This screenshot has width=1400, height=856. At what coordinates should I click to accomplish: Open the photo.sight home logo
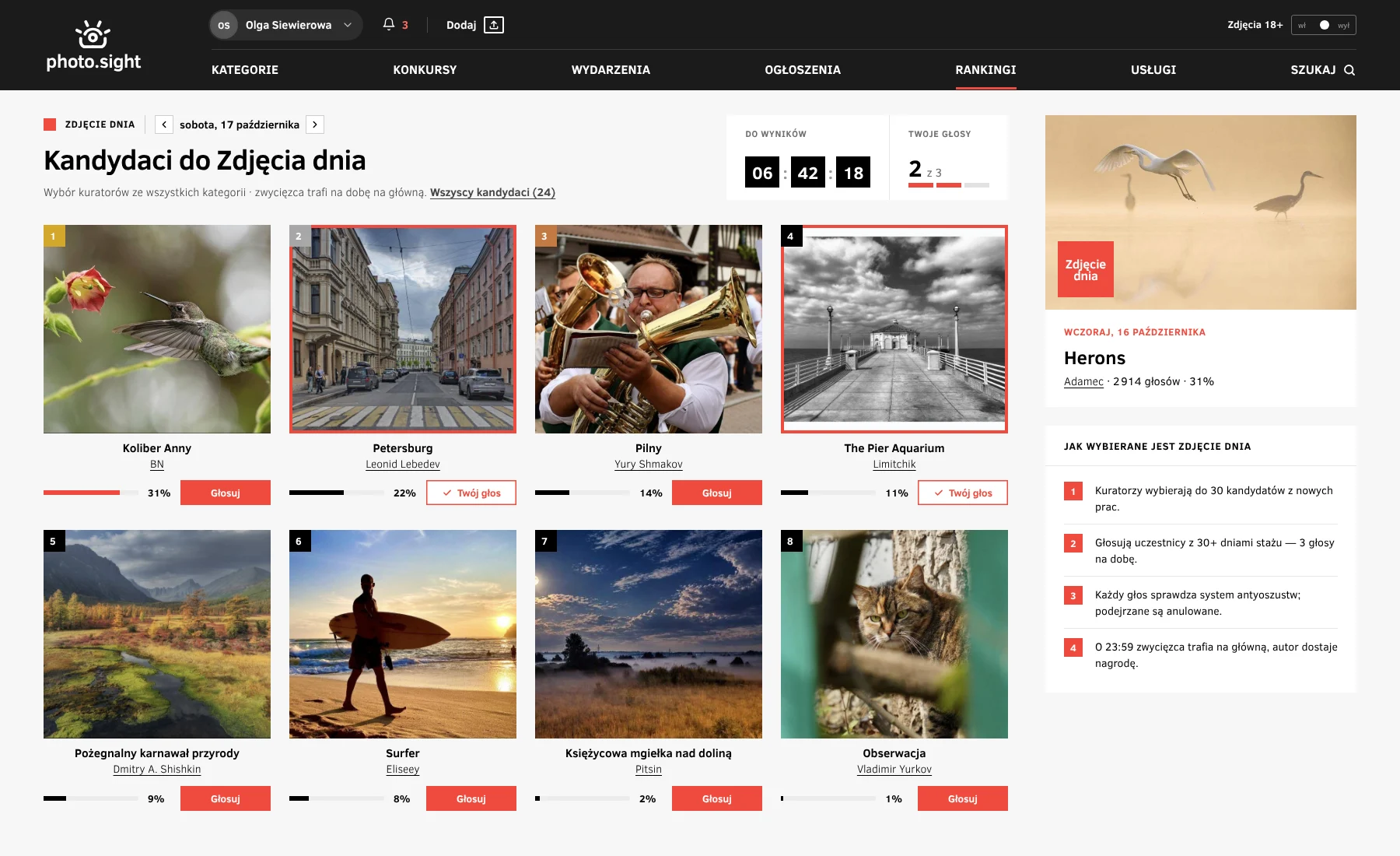coord(93,45)
